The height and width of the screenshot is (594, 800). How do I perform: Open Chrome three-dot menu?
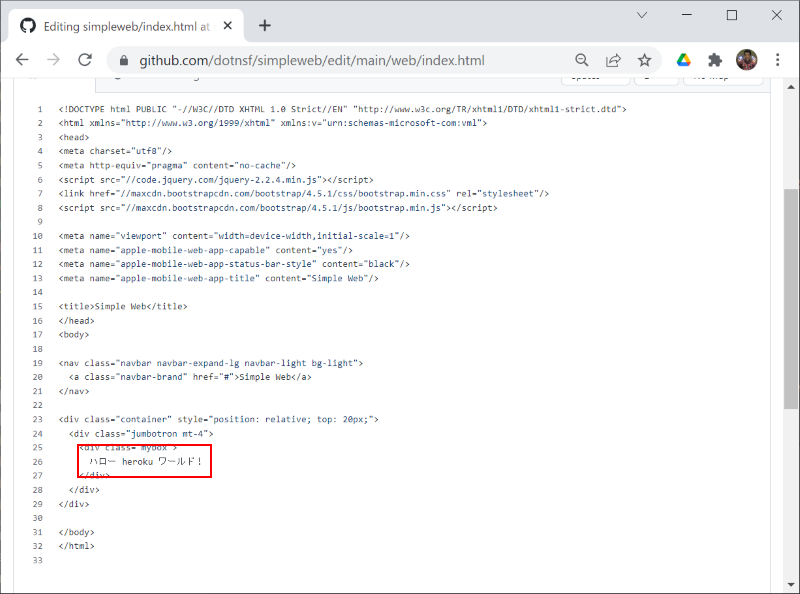[778, 60]
